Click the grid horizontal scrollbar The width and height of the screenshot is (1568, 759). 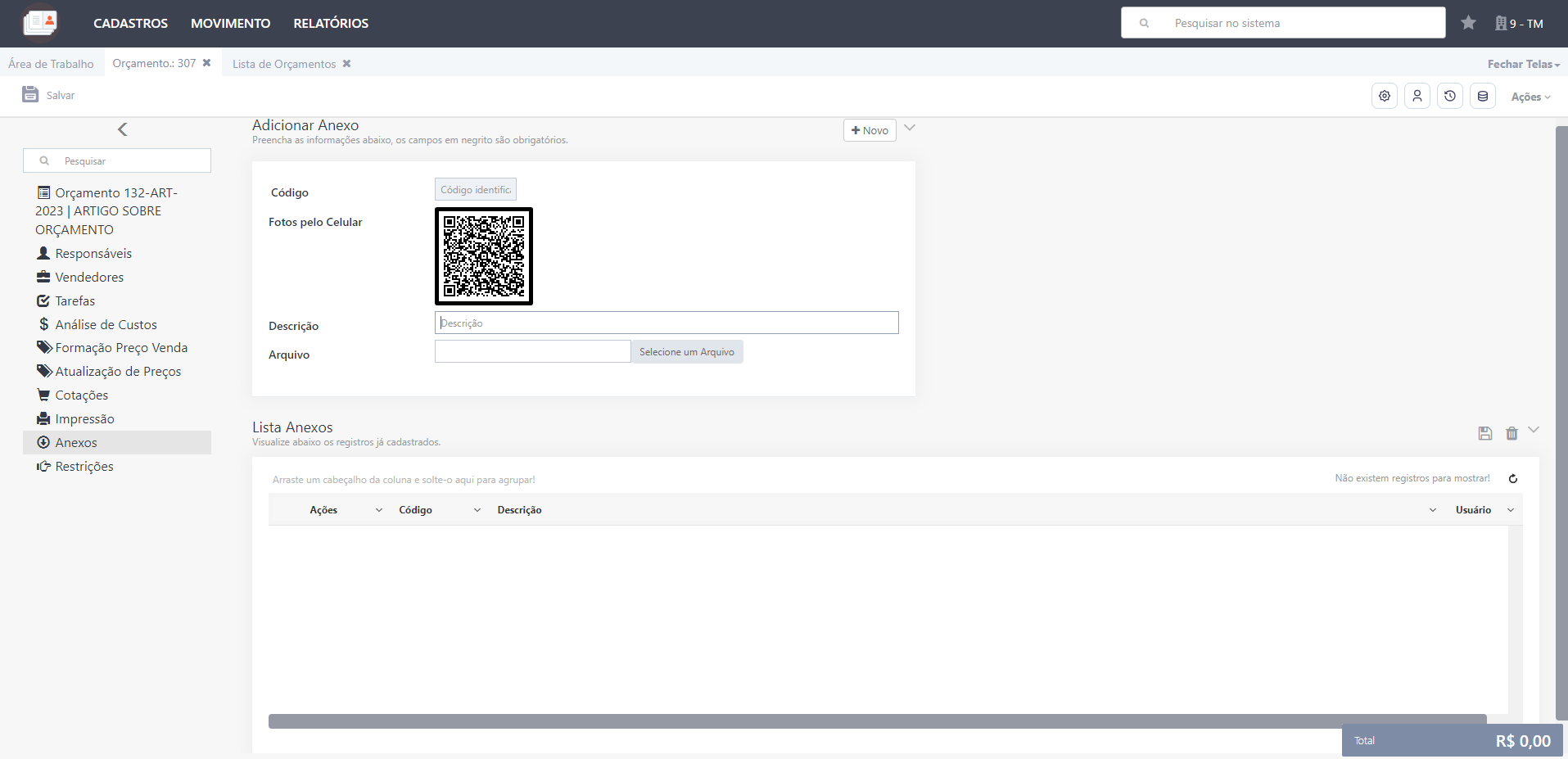878,721
